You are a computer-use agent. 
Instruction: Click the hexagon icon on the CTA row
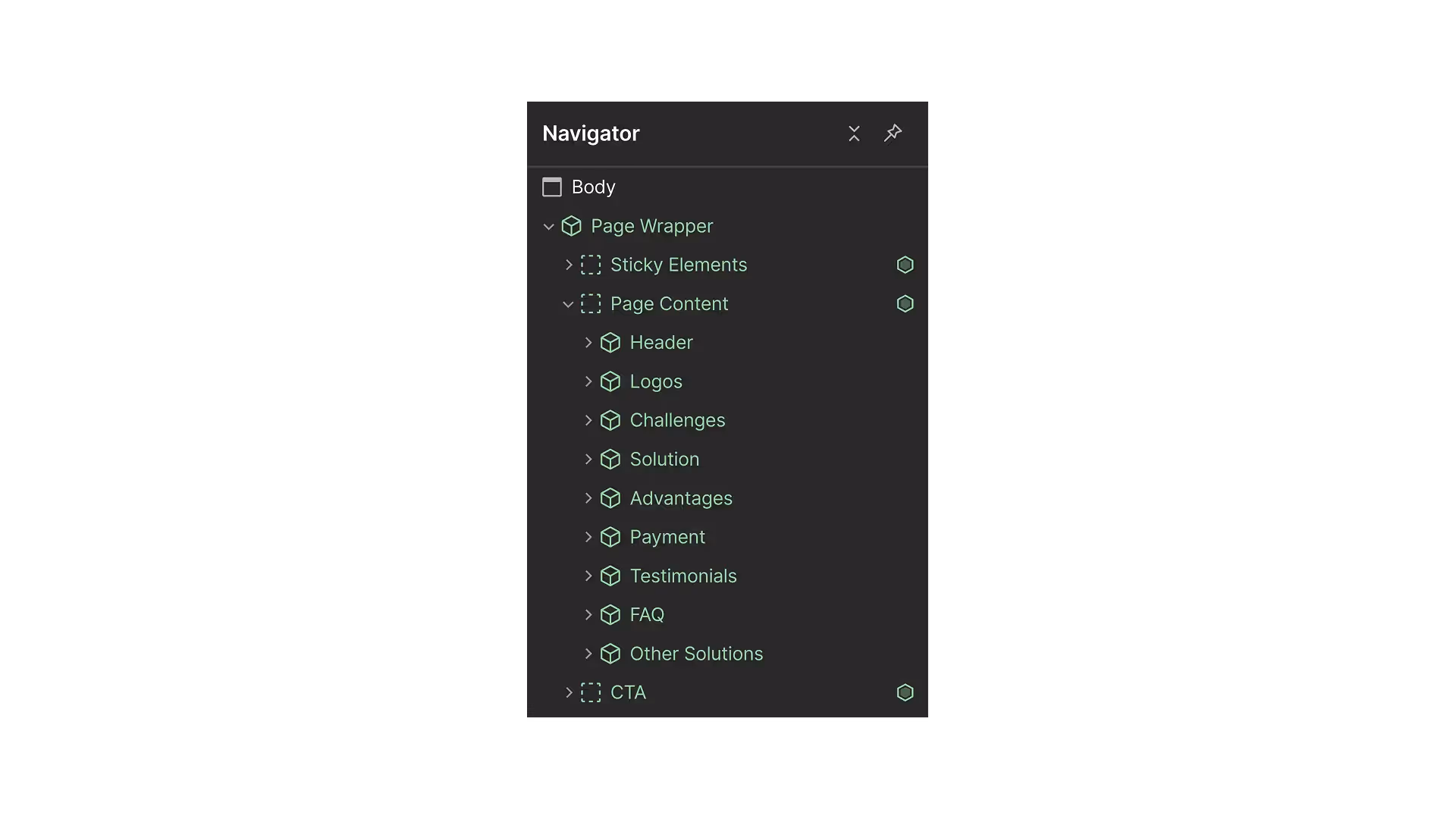pos(905,692)
